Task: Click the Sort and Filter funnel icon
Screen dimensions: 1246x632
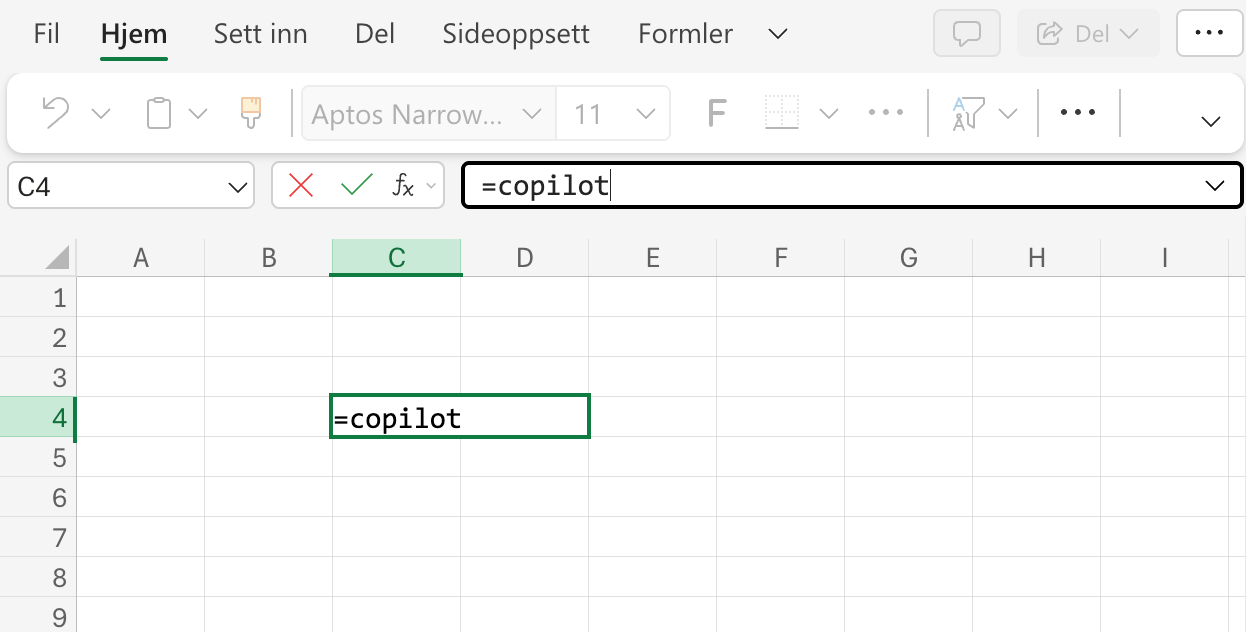Action: [969, 113]
